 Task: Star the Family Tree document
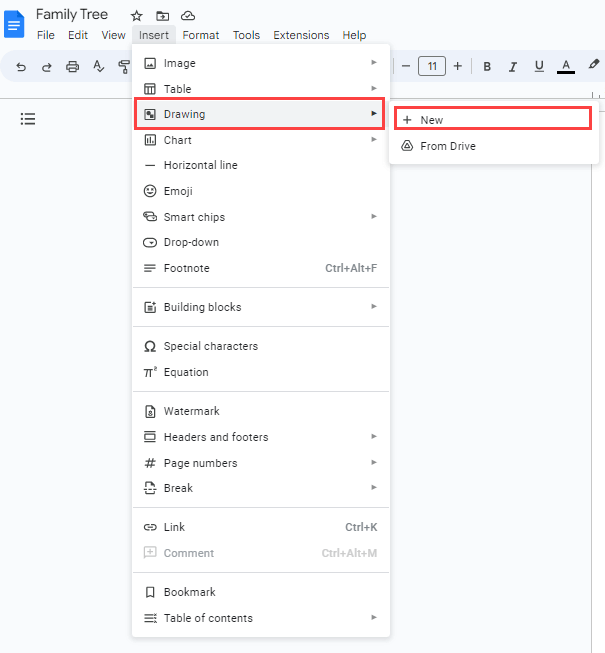pyautogui.click(x=137, y=16)
